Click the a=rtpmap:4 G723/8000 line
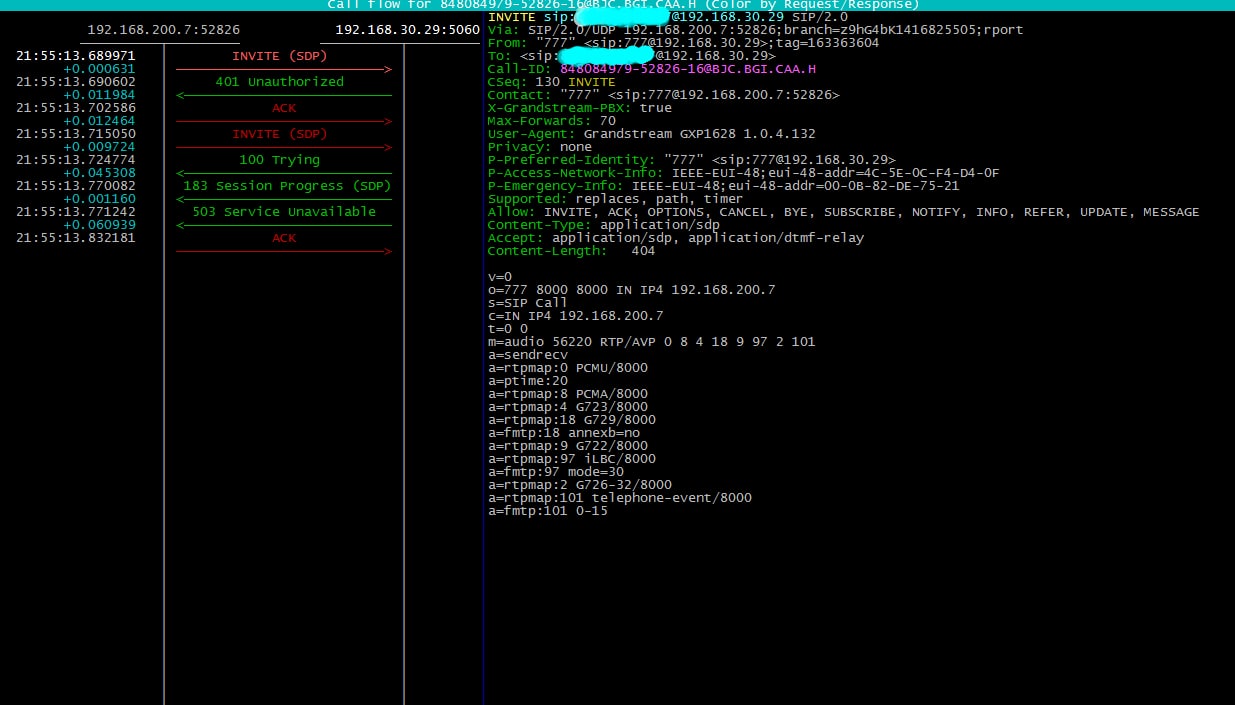 pyautogui.click(x=568, y=407)
